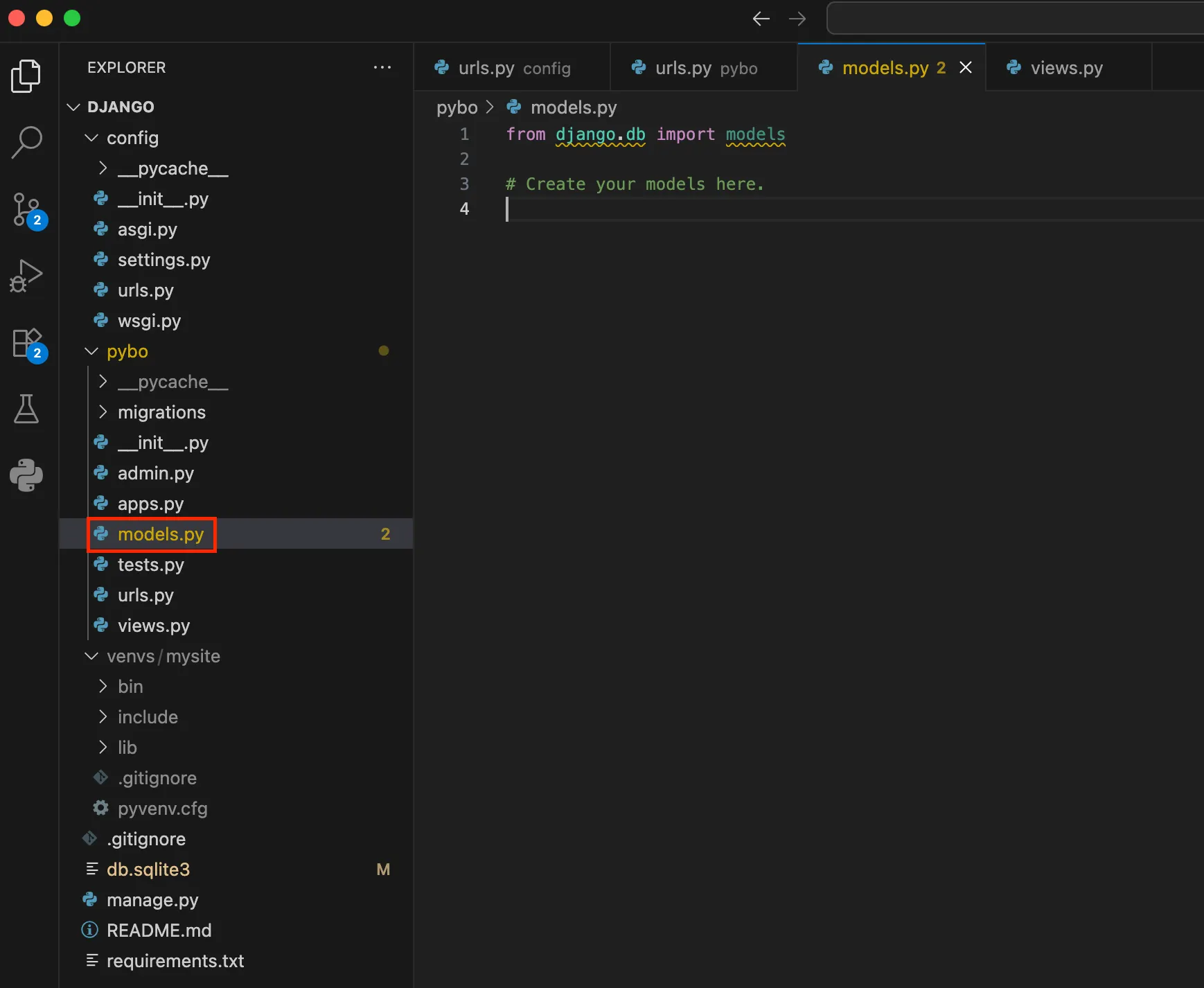Open manage.py from the explorer

pos(152,900)
